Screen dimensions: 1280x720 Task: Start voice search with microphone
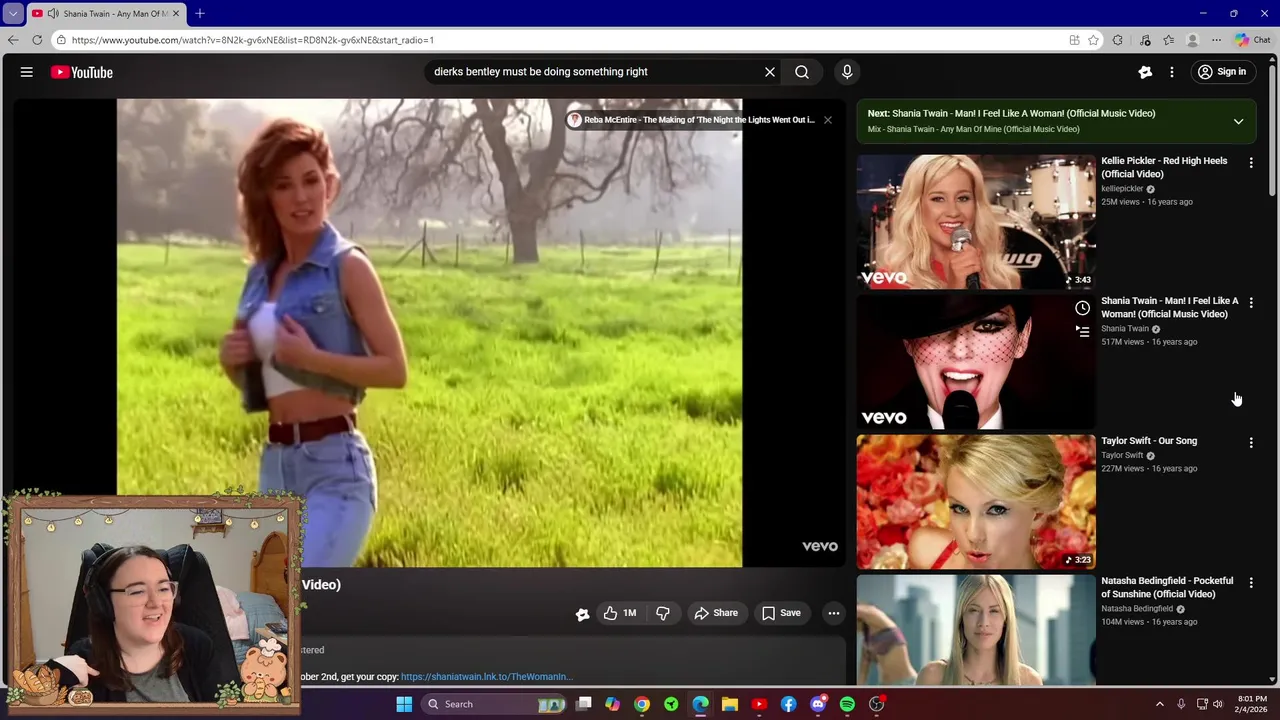click(847, 72)
